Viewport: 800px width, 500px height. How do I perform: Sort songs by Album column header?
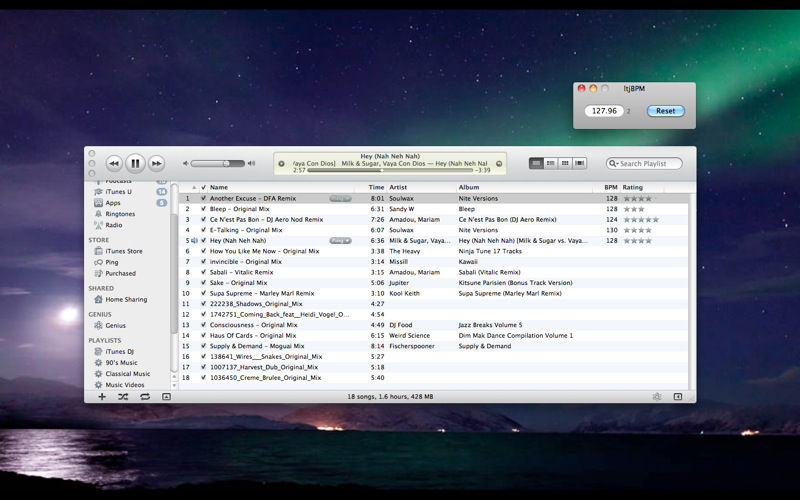point(468,188)
